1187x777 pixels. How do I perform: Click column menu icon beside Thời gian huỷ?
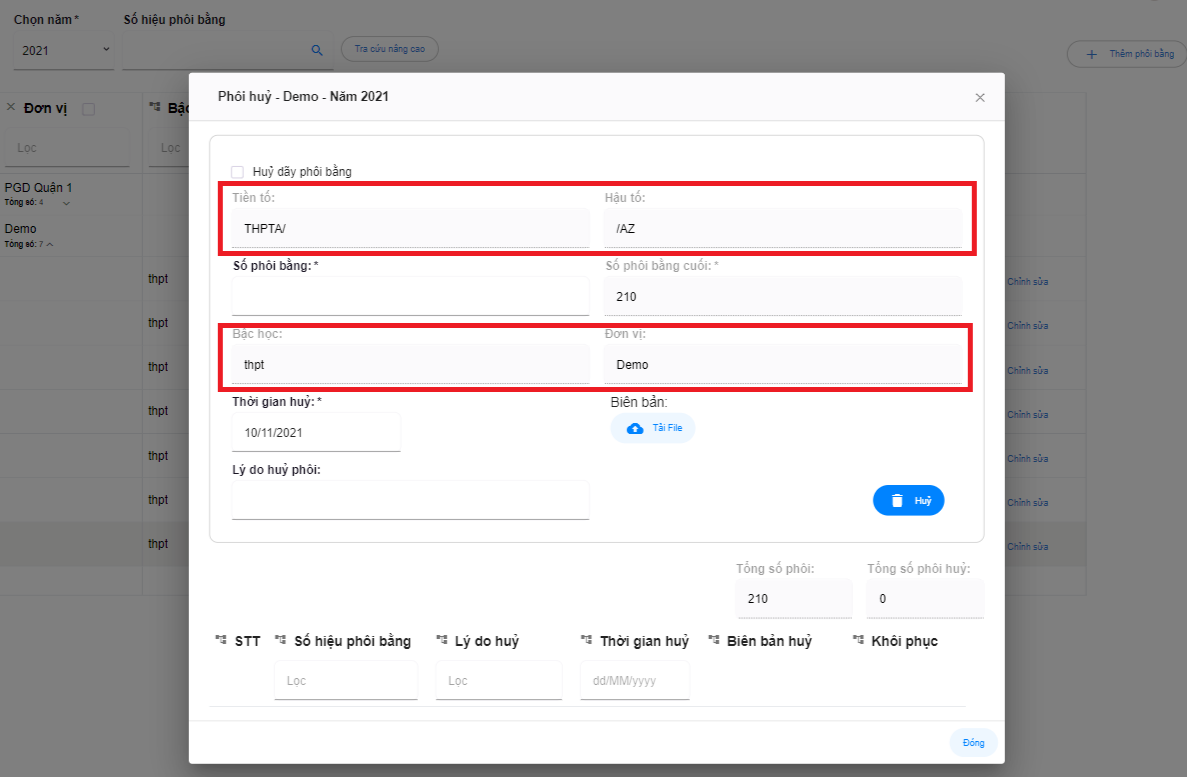(x=585, y=641)
